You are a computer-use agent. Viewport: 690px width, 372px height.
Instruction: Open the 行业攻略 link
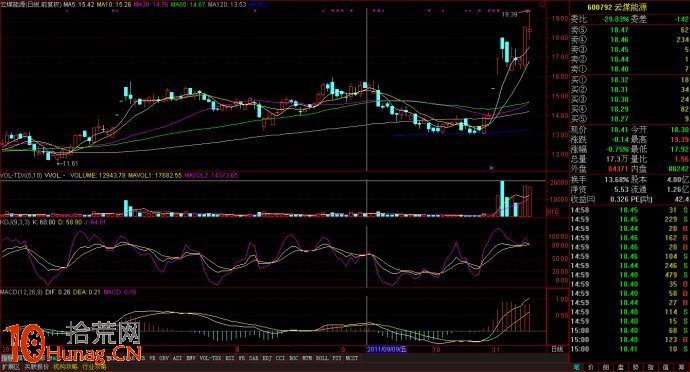(94, 367)
